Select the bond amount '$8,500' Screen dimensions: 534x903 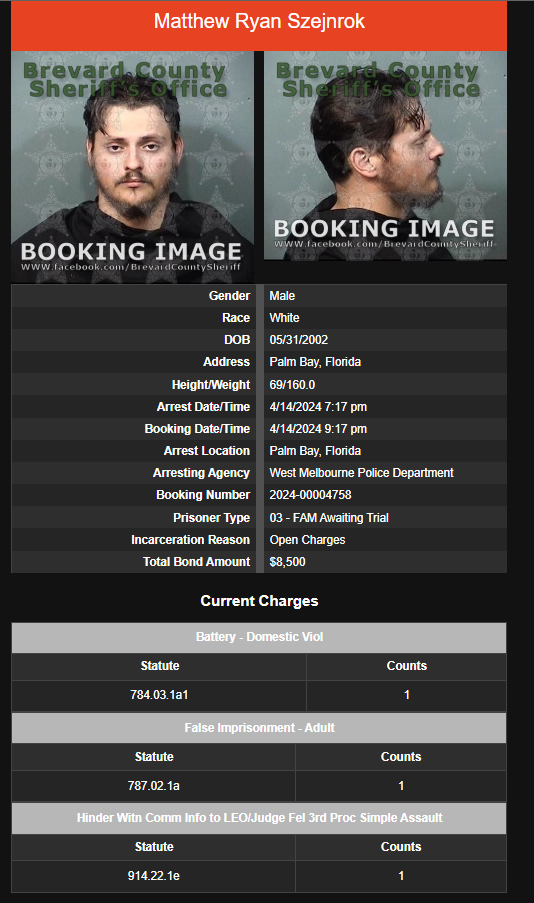click(x=287, y=561)
